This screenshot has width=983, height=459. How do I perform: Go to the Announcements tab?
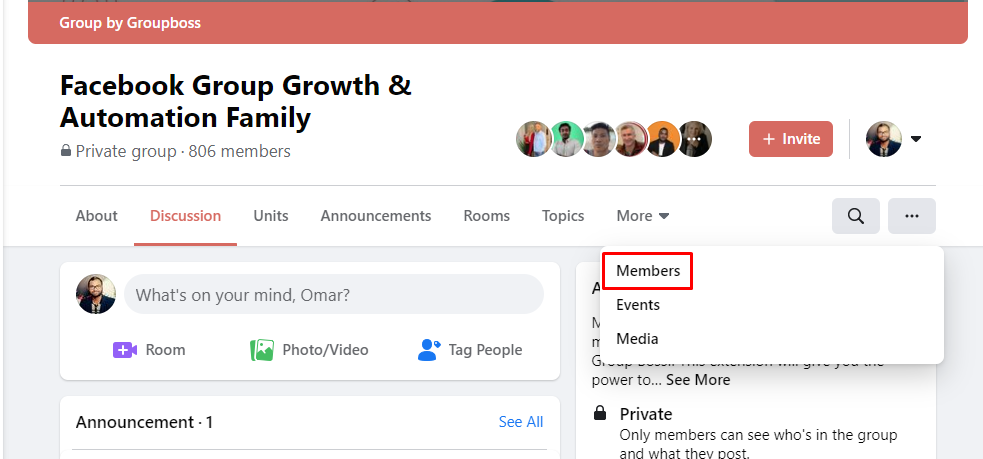[x=376, y=216]
